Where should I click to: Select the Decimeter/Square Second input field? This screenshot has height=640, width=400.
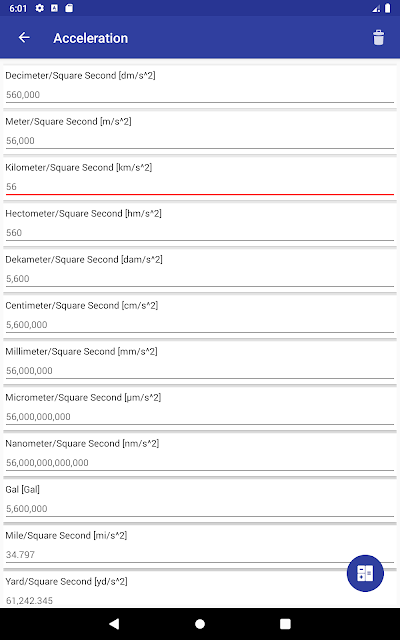coord(200,95)
